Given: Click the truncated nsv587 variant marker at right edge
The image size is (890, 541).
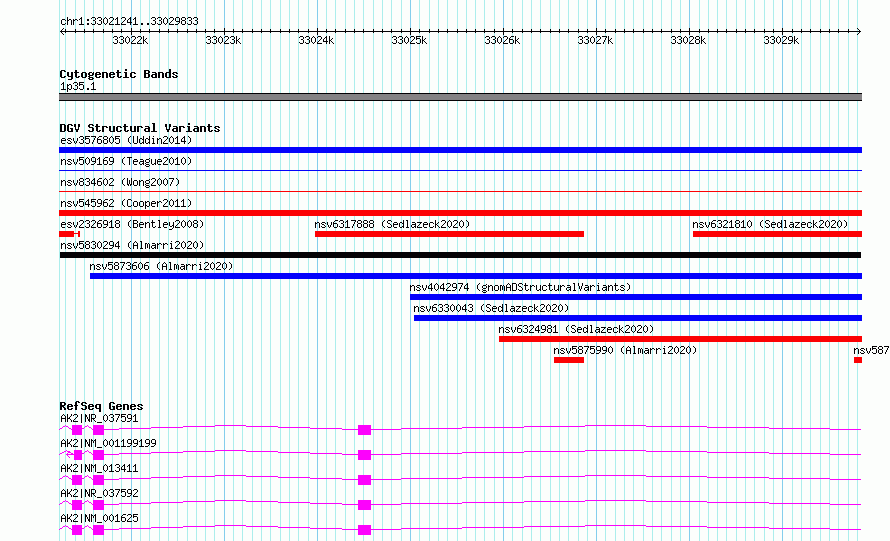Looking at the screenshot, I should point(858,360).
